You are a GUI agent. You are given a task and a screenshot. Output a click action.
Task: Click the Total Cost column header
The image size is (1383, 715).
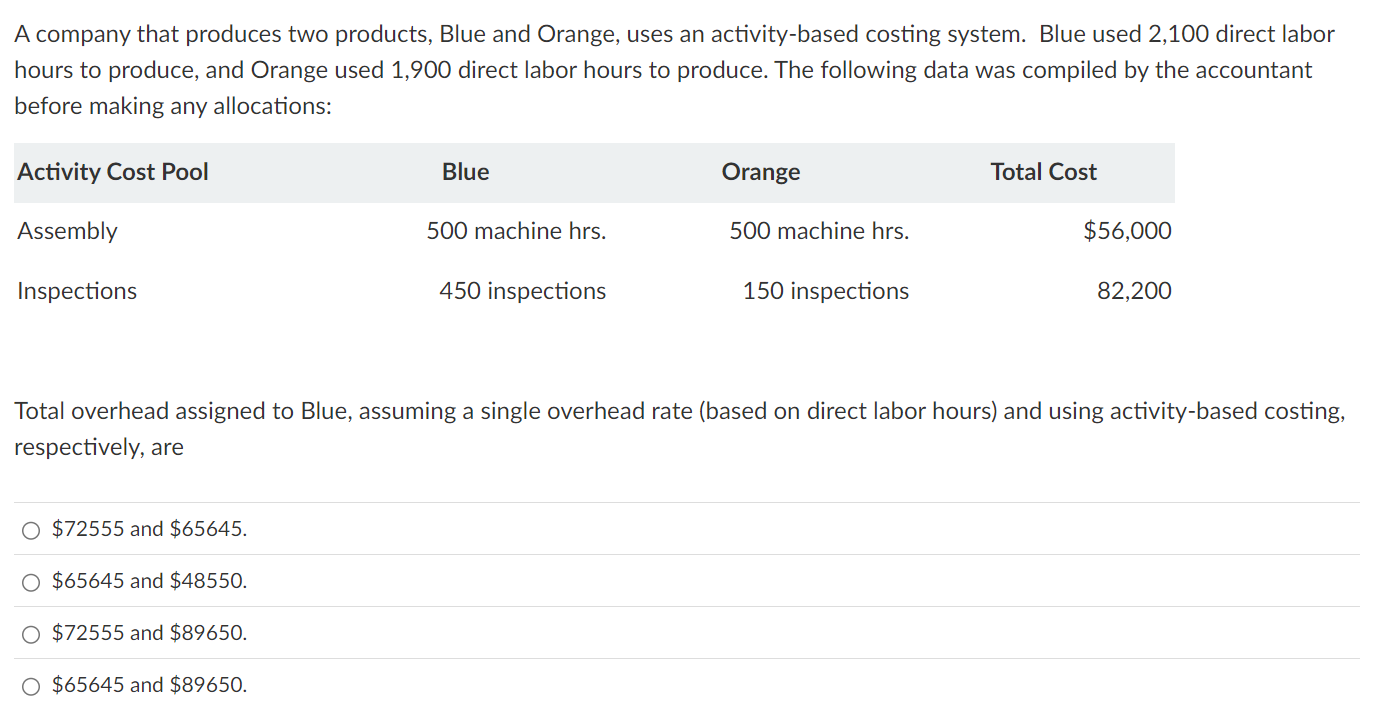(1043, 172)
